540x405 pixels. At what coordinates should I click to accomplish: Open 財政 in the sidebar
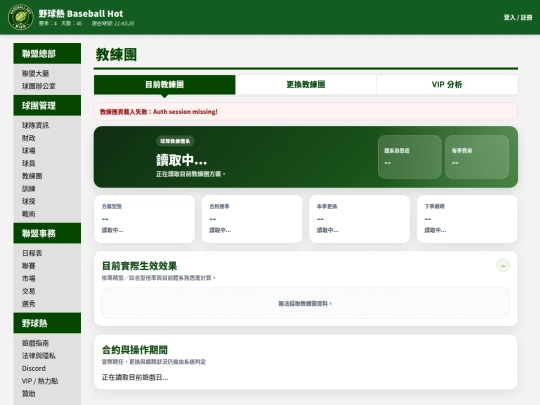[x=29, y=138]
